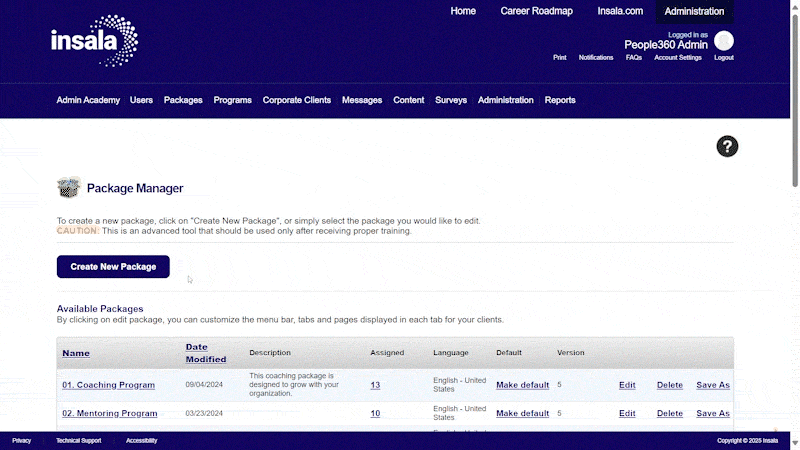The image size is (800, 450).
Task: Open 02. Mentoring Program package
Action: tap(110, 413)
